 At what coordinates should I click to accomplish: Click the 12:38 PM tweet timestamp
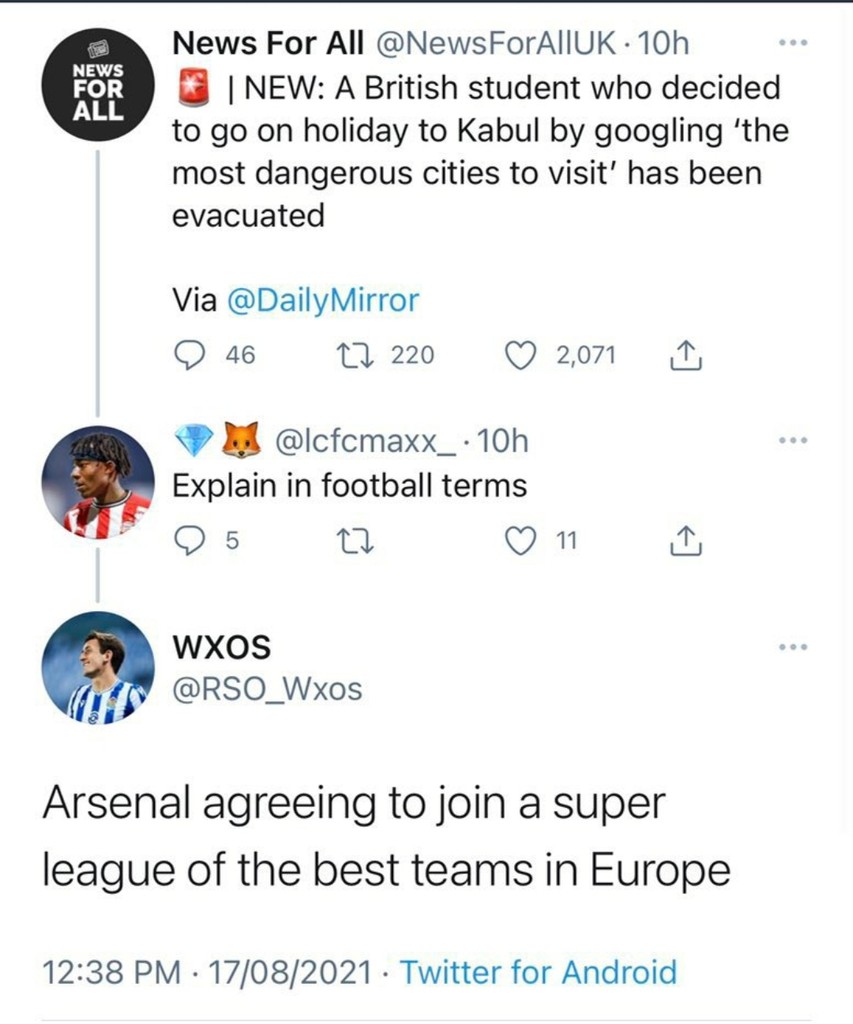[x=110, y=971]
